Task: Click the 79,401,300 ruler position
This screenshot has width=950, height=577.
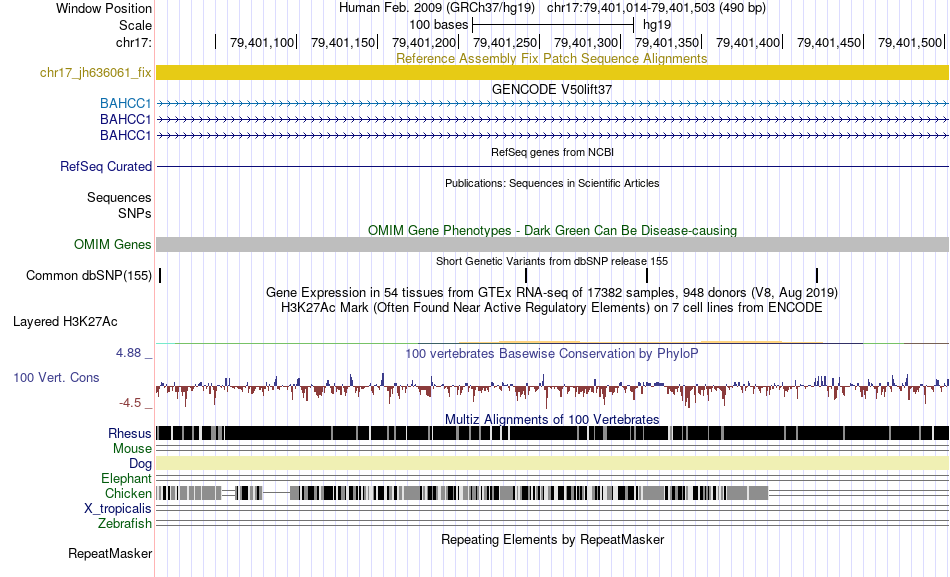Action: point(586,42)
